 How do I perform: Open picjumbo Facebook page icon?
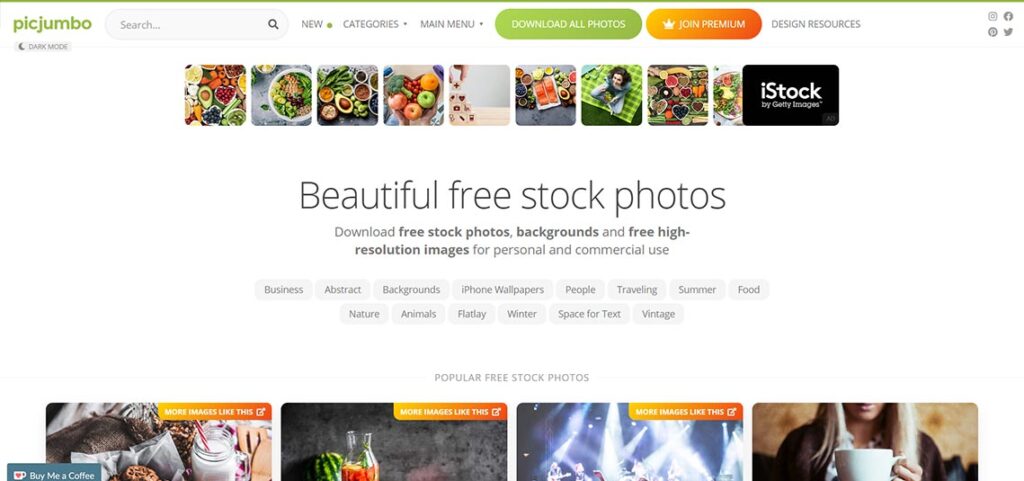1008,16
